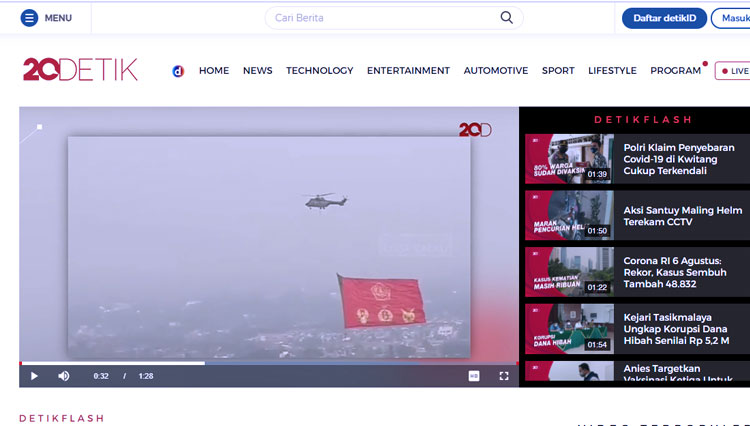The image size is (750, 426).
Task: Open 'Polri Klaim Penyebaran Covid-19' headline
Action: pyautogui.click(x=679, y=159)
